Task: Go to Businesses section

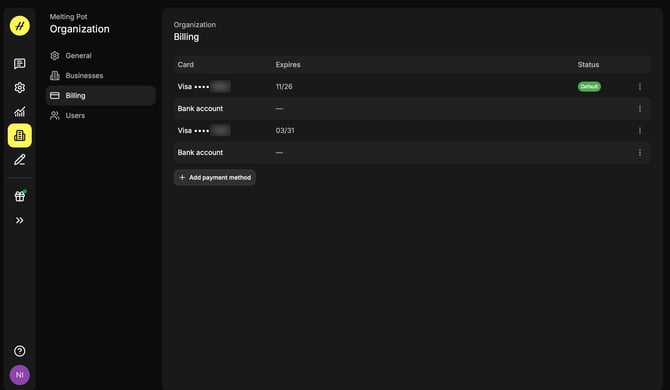Action: [x=100, y=76]
